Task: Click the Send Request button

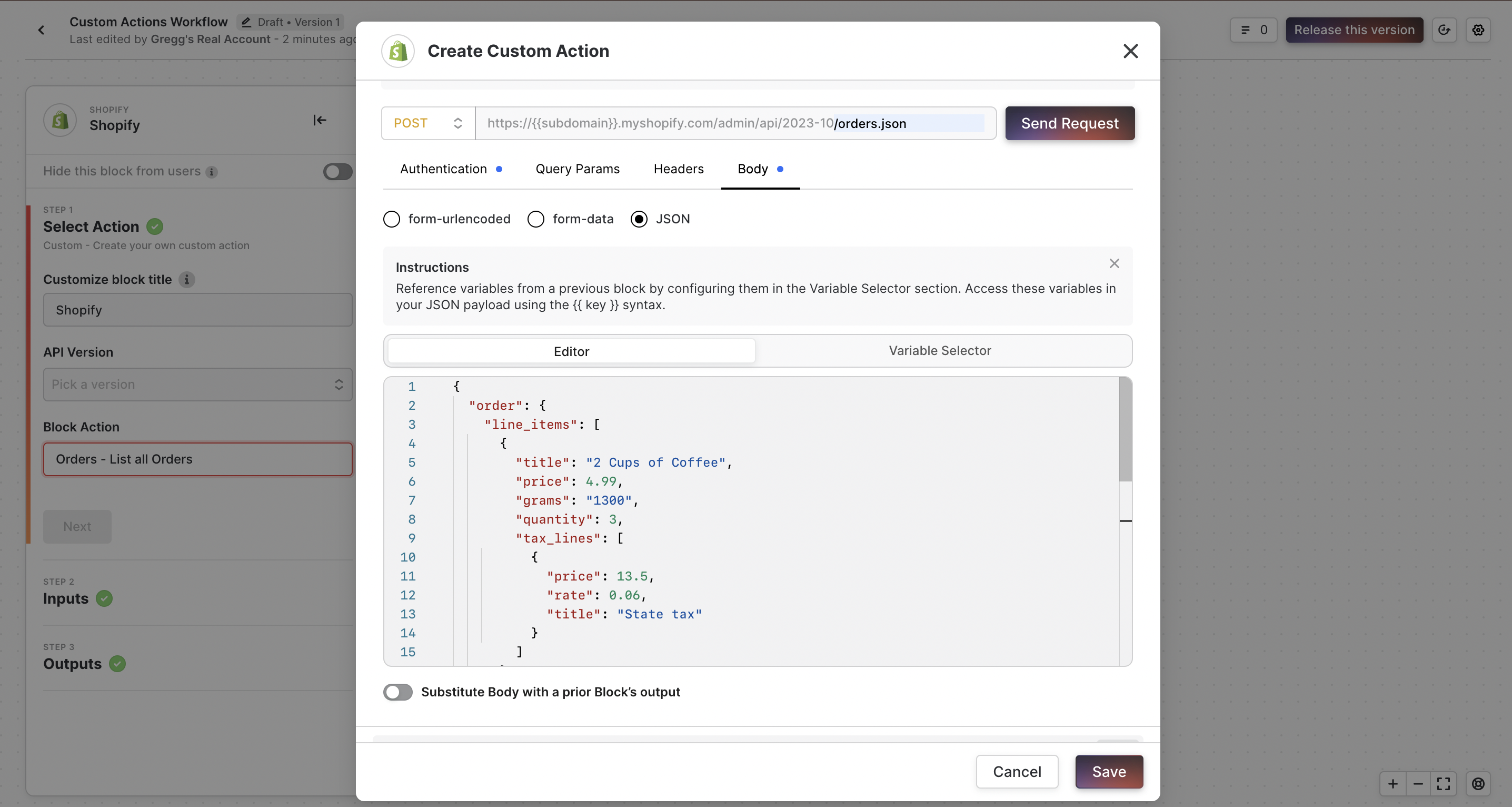Action: coord(1069,123)
